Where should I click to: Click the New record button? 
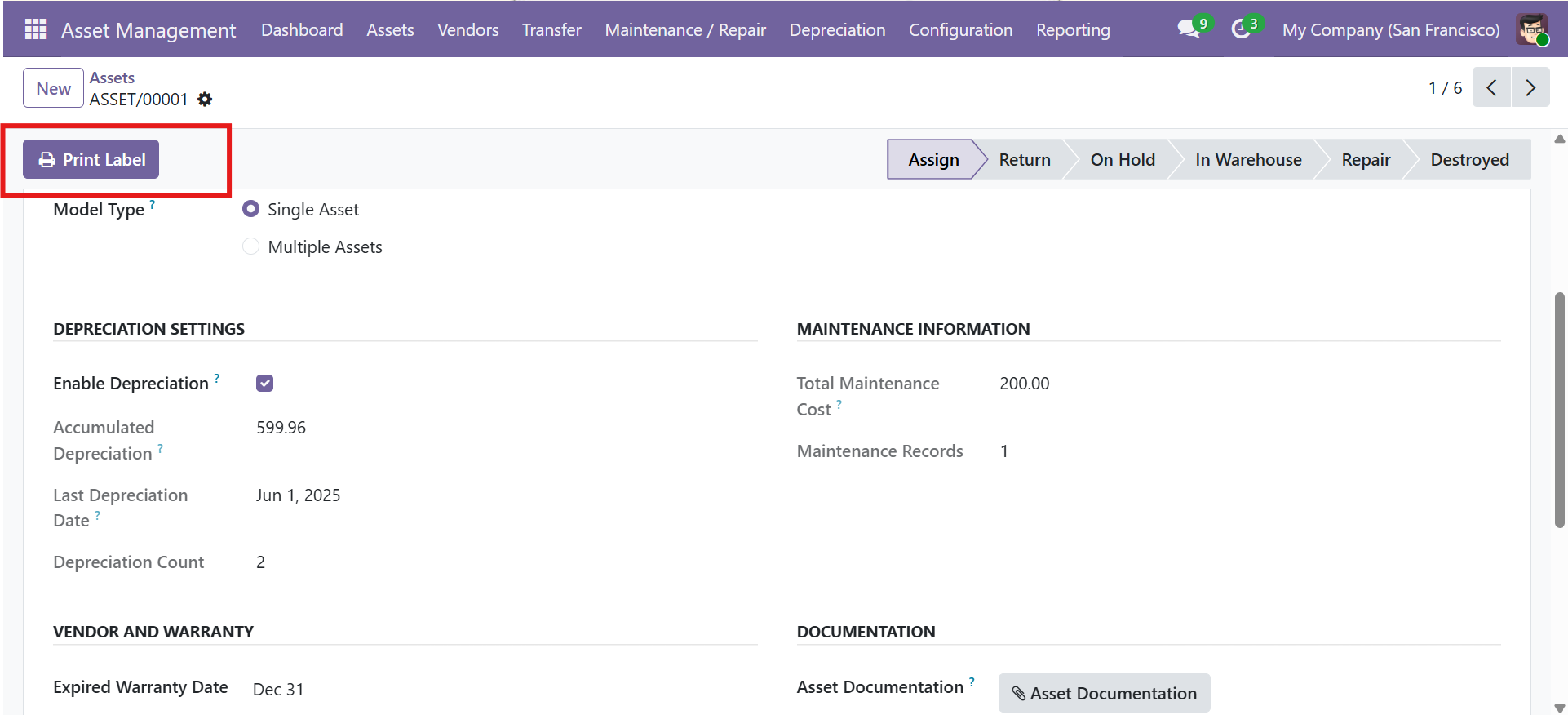pos(53,88)
